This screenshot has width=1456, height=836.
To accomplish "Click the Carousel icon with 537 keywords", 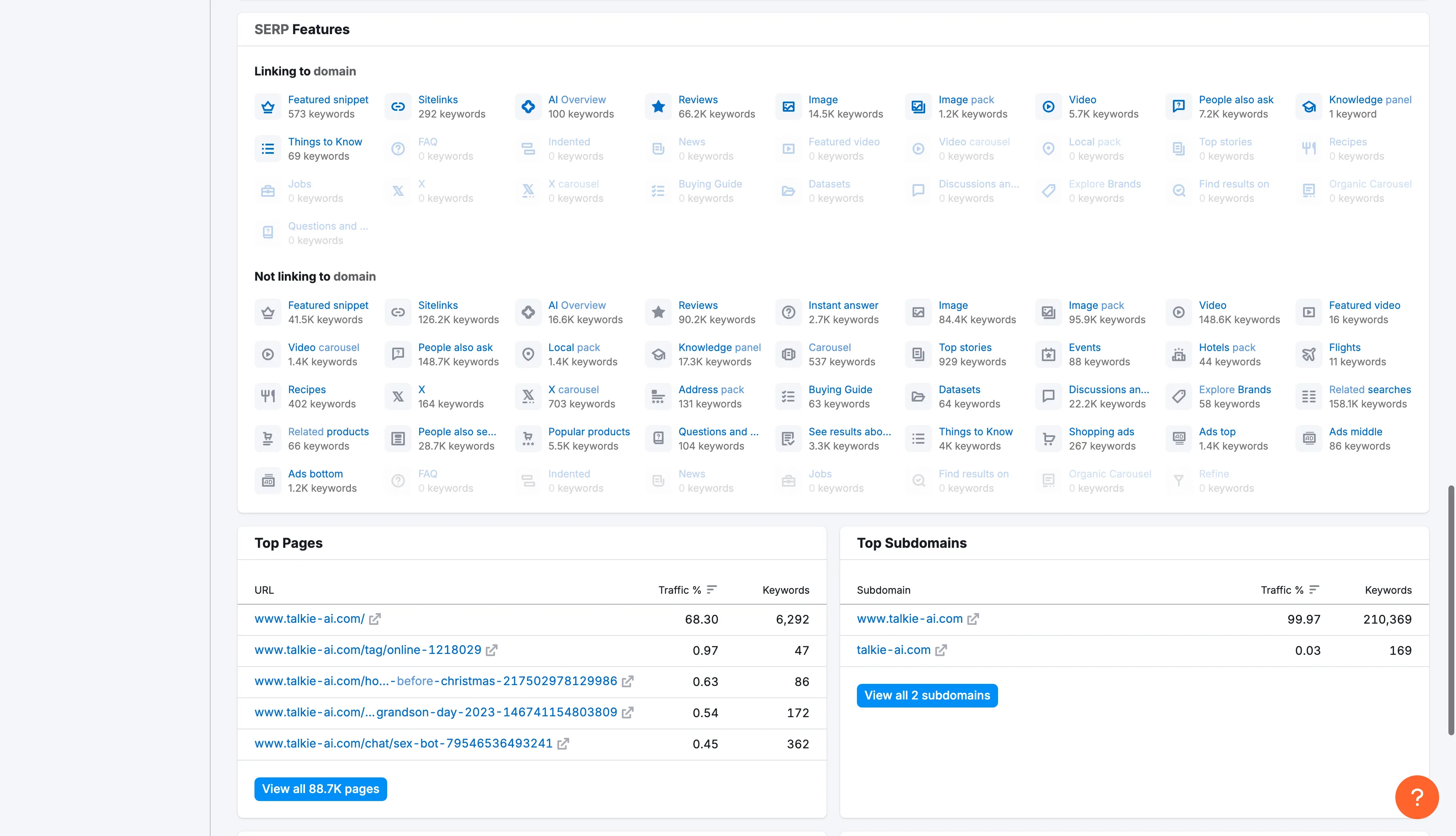I will [x=789, y=354].
